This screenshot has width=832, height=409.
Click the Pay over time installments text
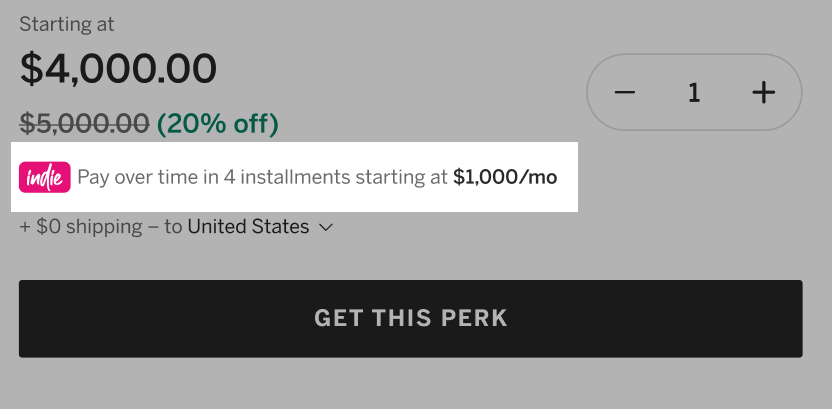coord(263,177)
